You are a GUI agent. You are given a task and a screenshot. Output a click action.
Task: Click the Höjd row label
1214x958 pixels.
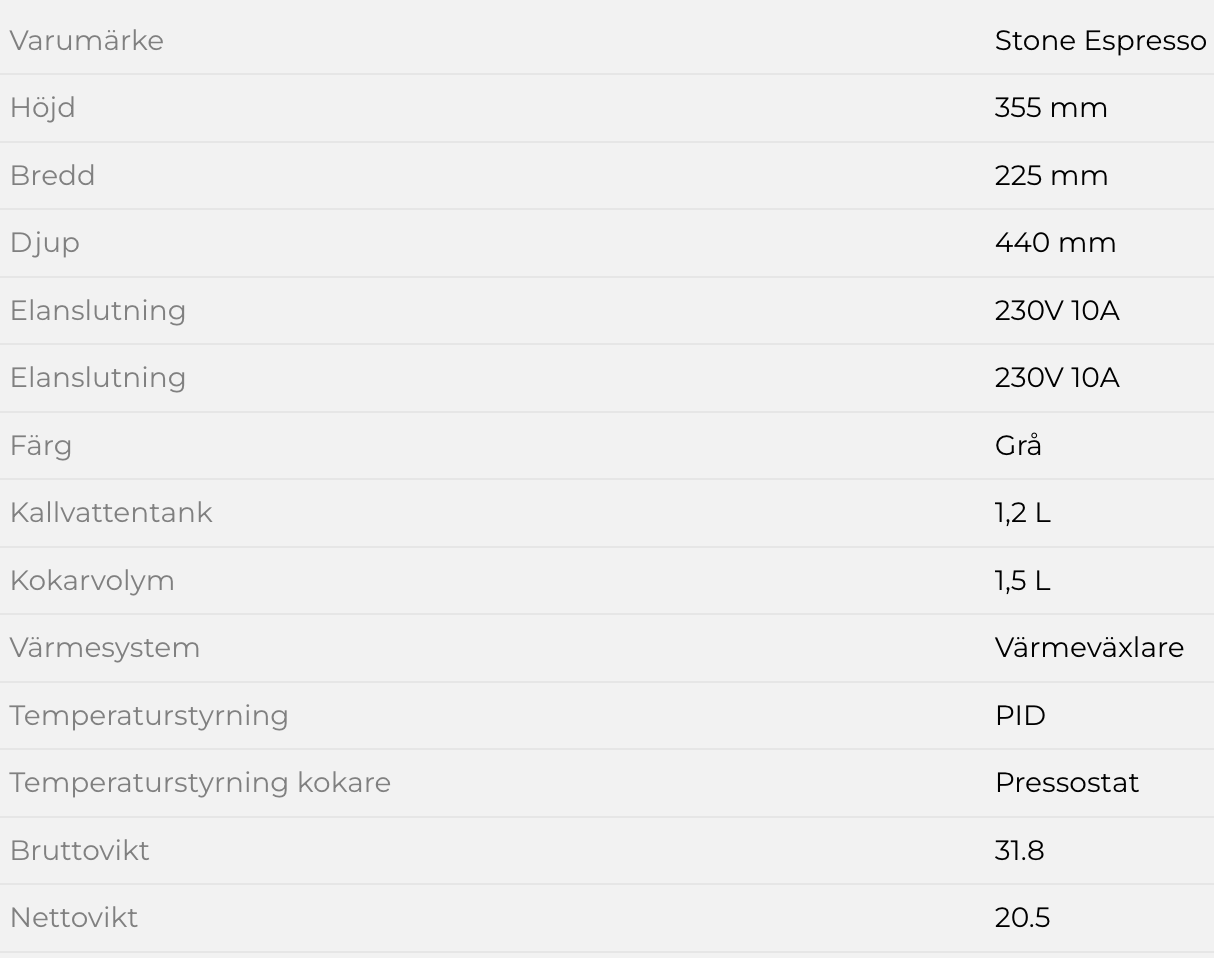43,108
